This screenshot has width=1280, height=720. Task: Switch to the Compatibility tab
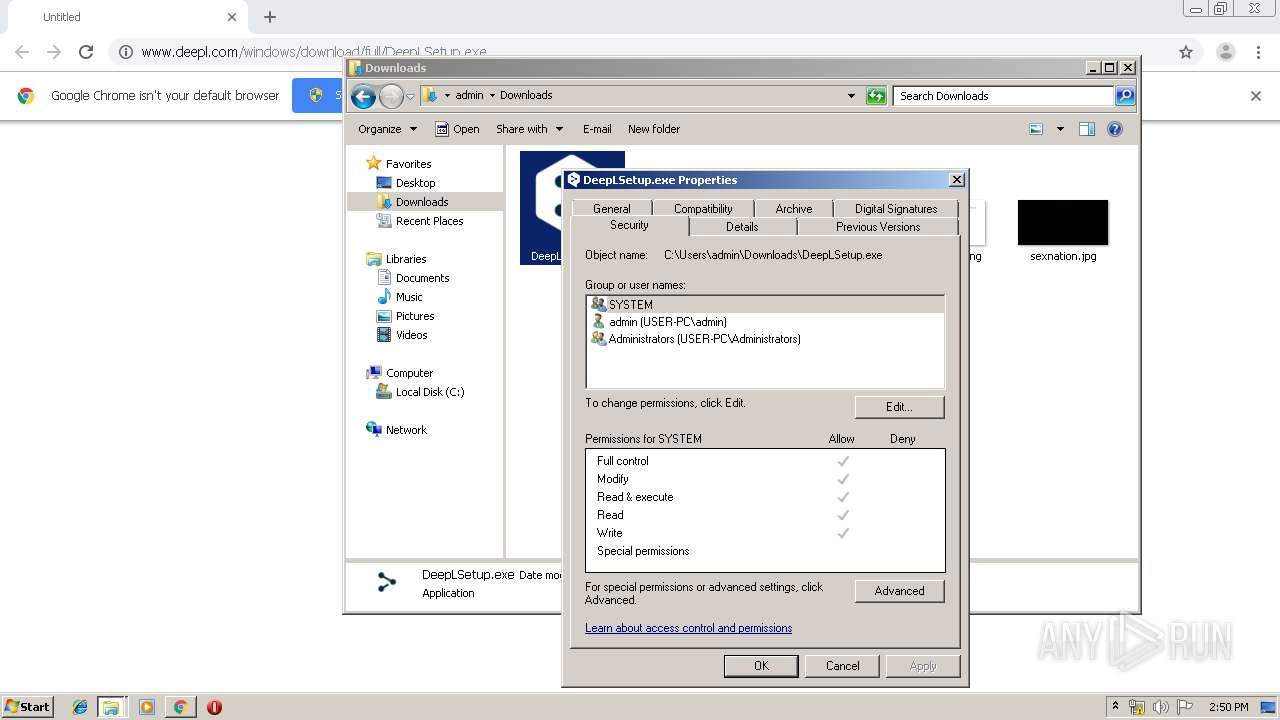click(x=703, y=209)
